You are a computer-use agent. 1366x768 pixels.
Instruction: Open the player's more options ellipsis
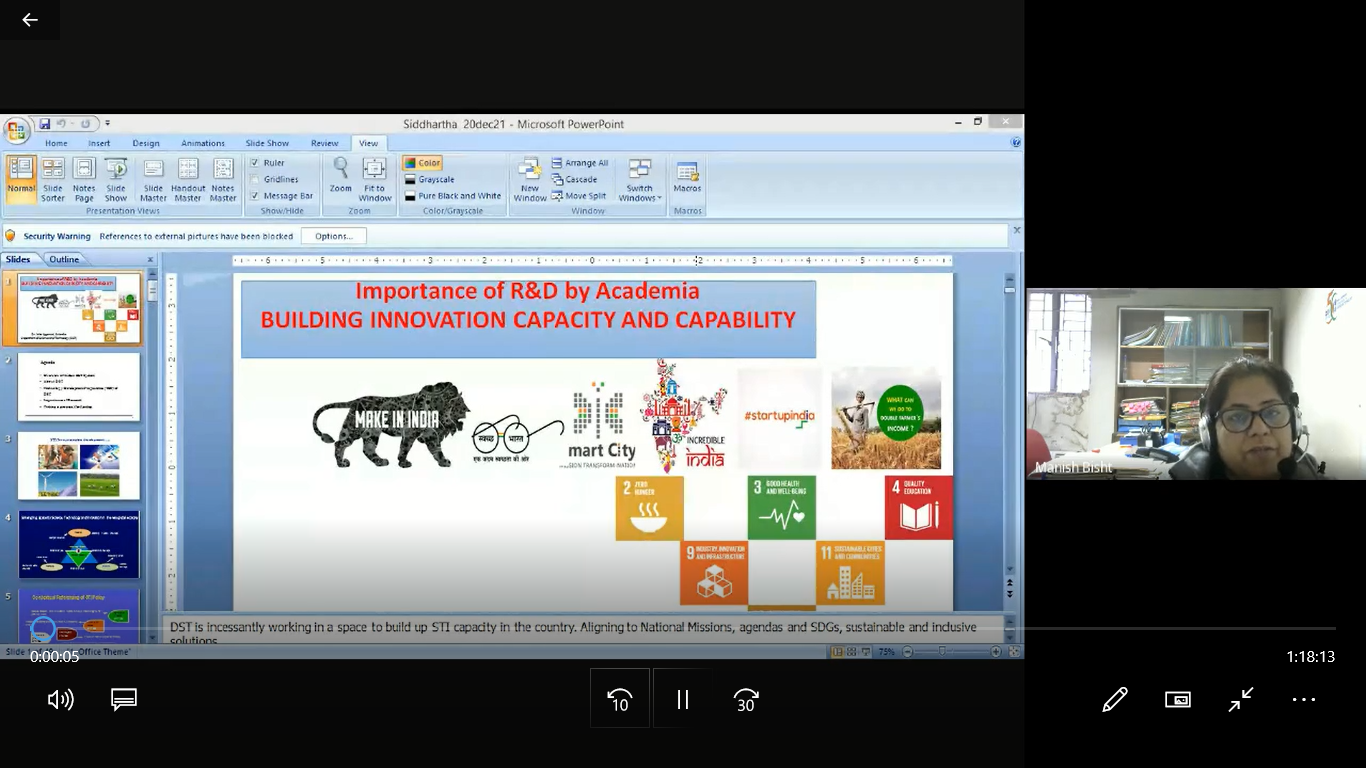point(1304,699)
